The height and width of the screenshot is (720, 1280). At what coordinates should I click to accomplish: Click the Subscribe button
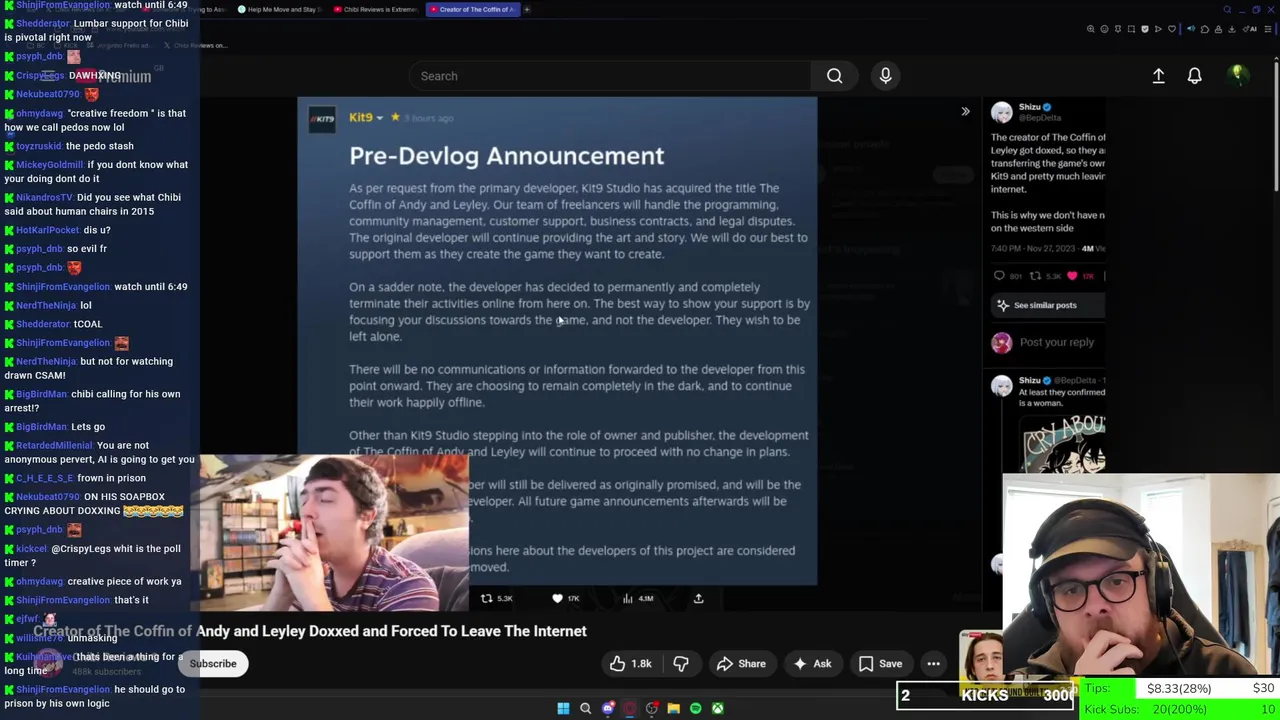pos(213,663)
